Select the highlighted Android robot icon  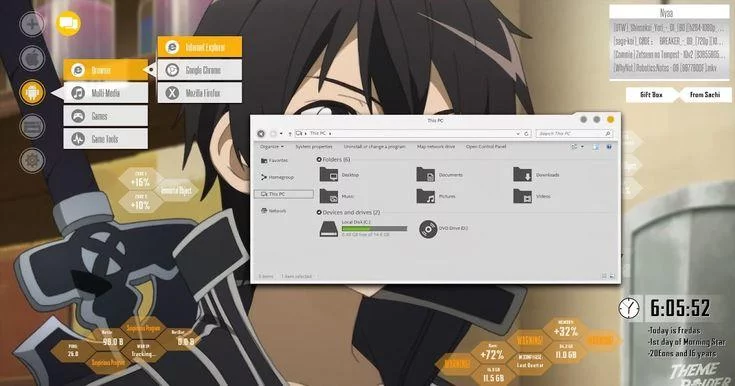32,92
